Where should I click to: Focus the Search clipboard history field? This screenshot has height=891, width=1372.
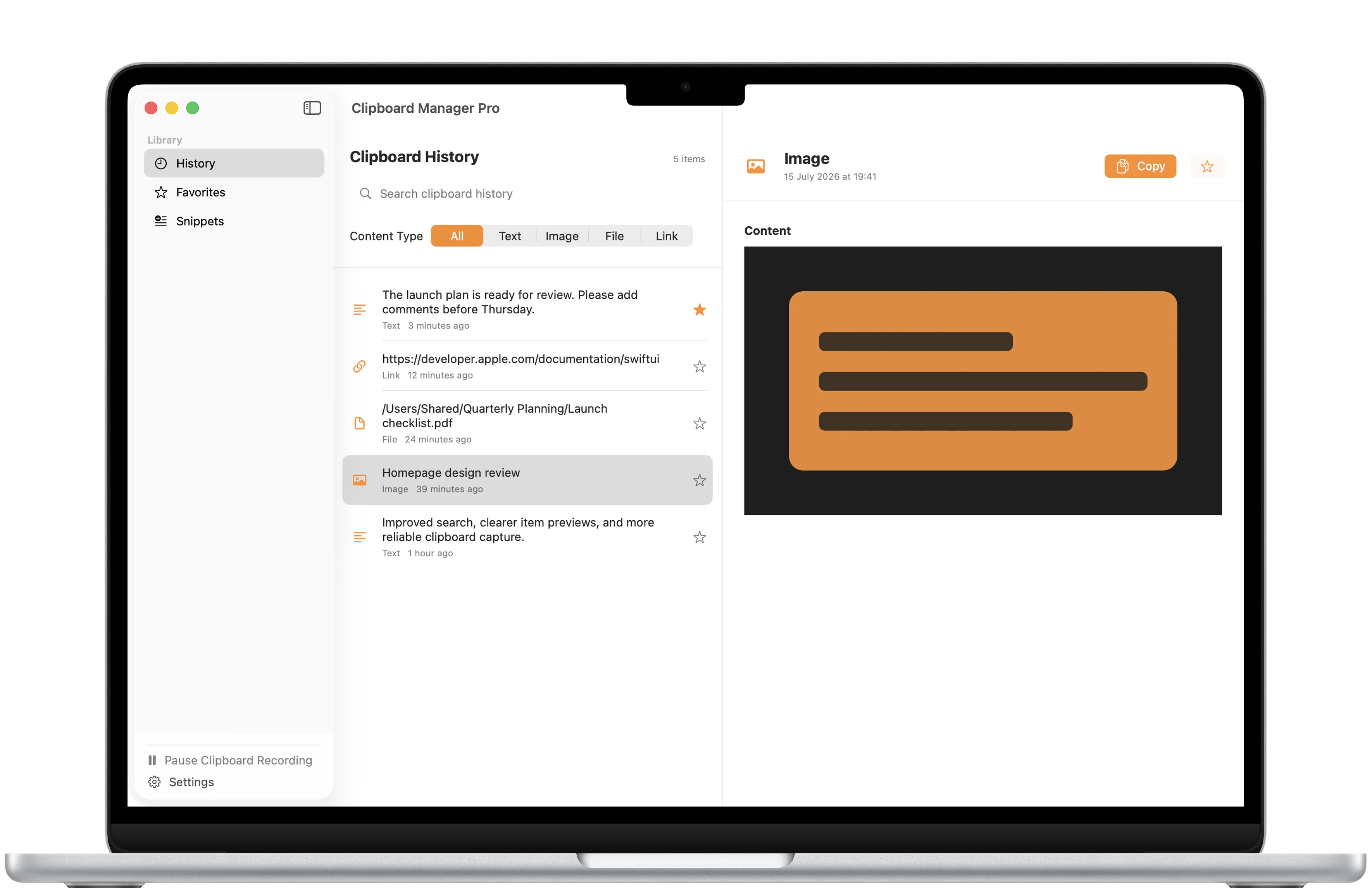point(527,194)
